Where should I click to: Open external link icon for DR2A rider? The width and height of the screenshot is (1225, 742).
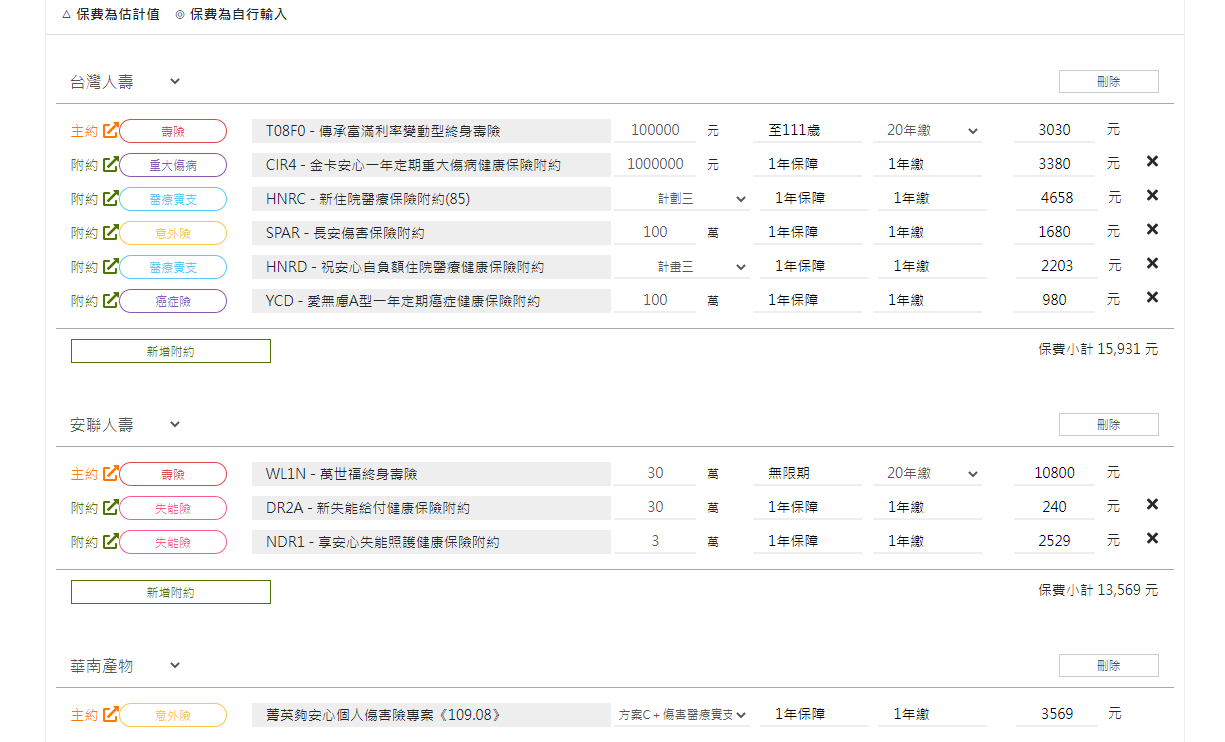111,507
